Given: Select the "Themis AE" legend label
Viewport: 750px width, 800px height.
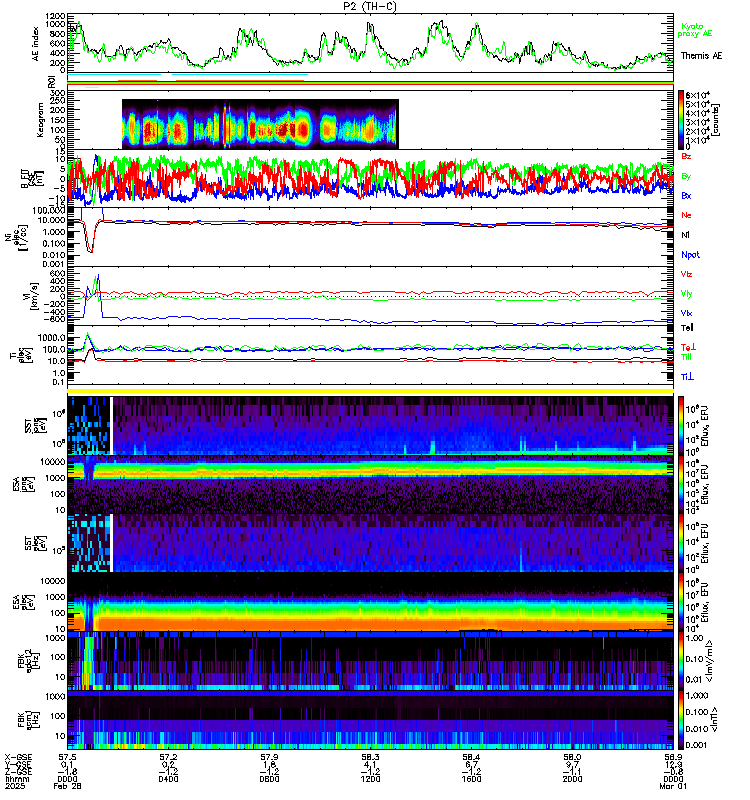Looking at the screenshot, I should 701,56.
